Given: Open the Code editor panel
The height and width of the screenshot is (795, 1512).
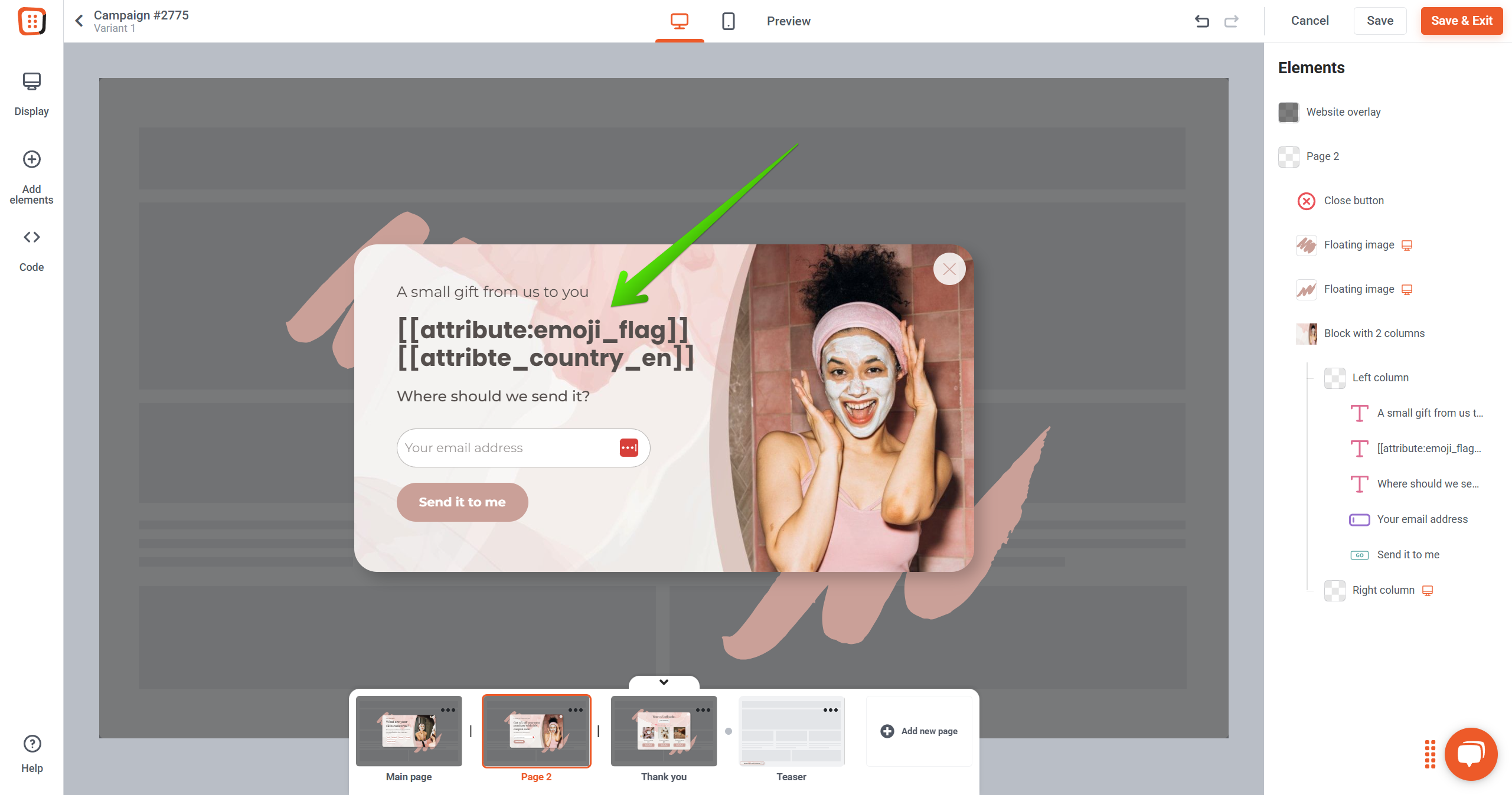Looking at the screenshot, I should 32,251.
